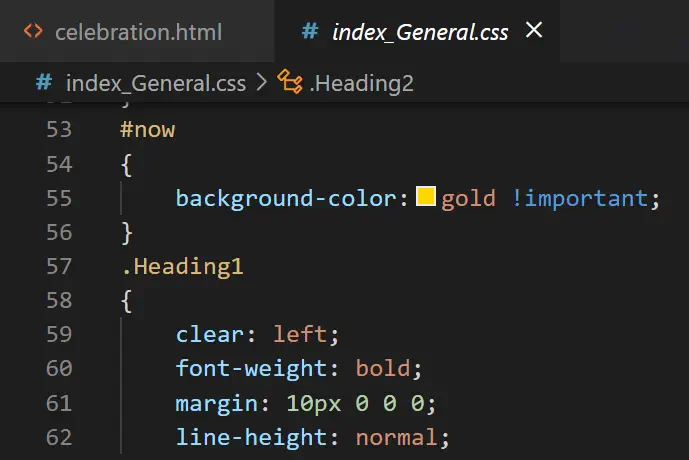
Task: Click line number 62 in the gutter
Action: 59,438
